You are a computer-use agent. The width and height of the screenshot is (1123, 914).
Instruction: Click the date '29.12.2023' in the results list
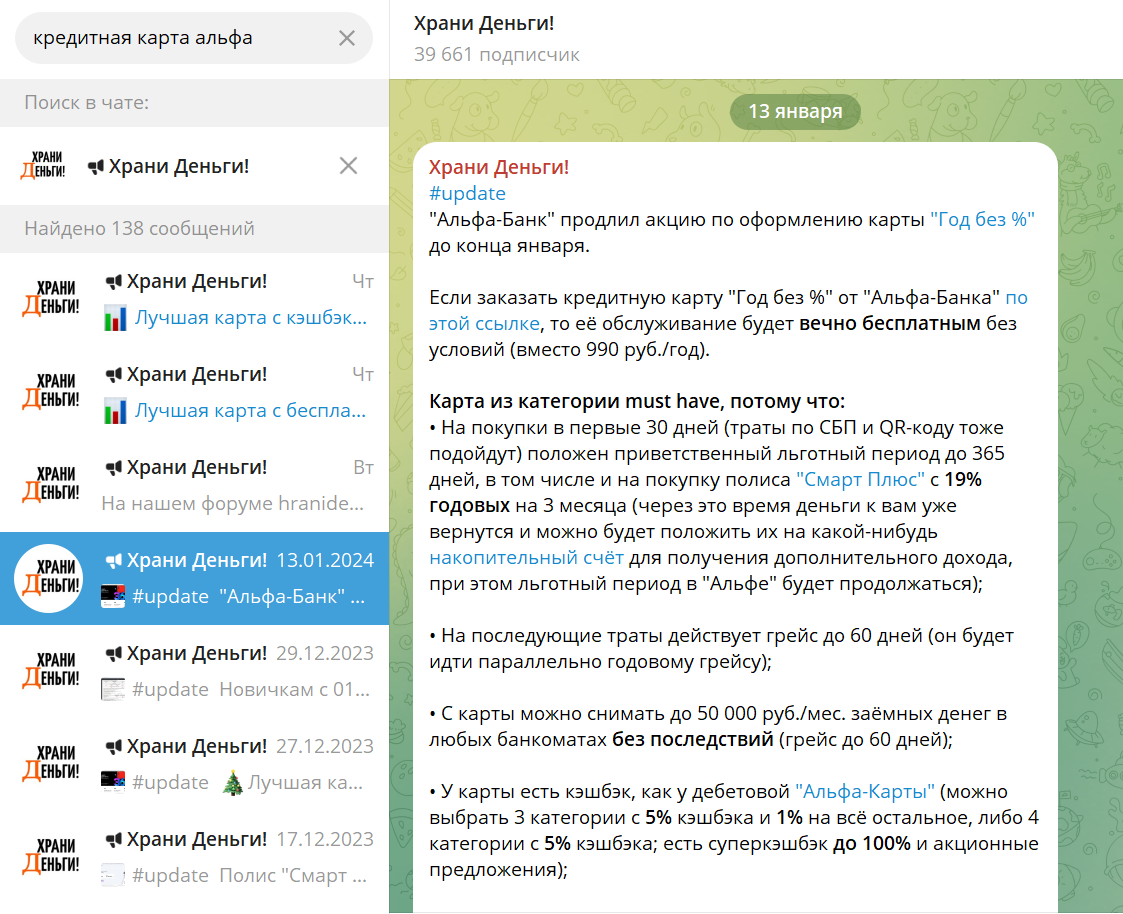325,653
